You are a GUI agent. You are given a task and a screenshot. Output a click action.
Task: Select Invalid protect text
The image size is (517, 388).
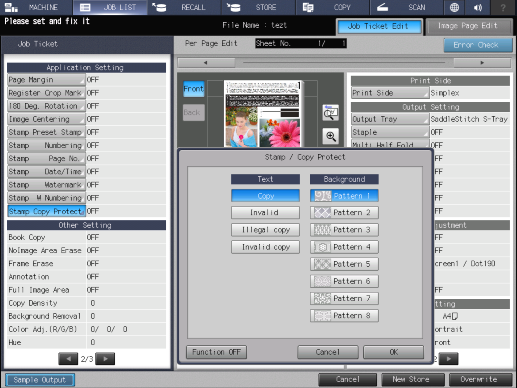[265, 213]
